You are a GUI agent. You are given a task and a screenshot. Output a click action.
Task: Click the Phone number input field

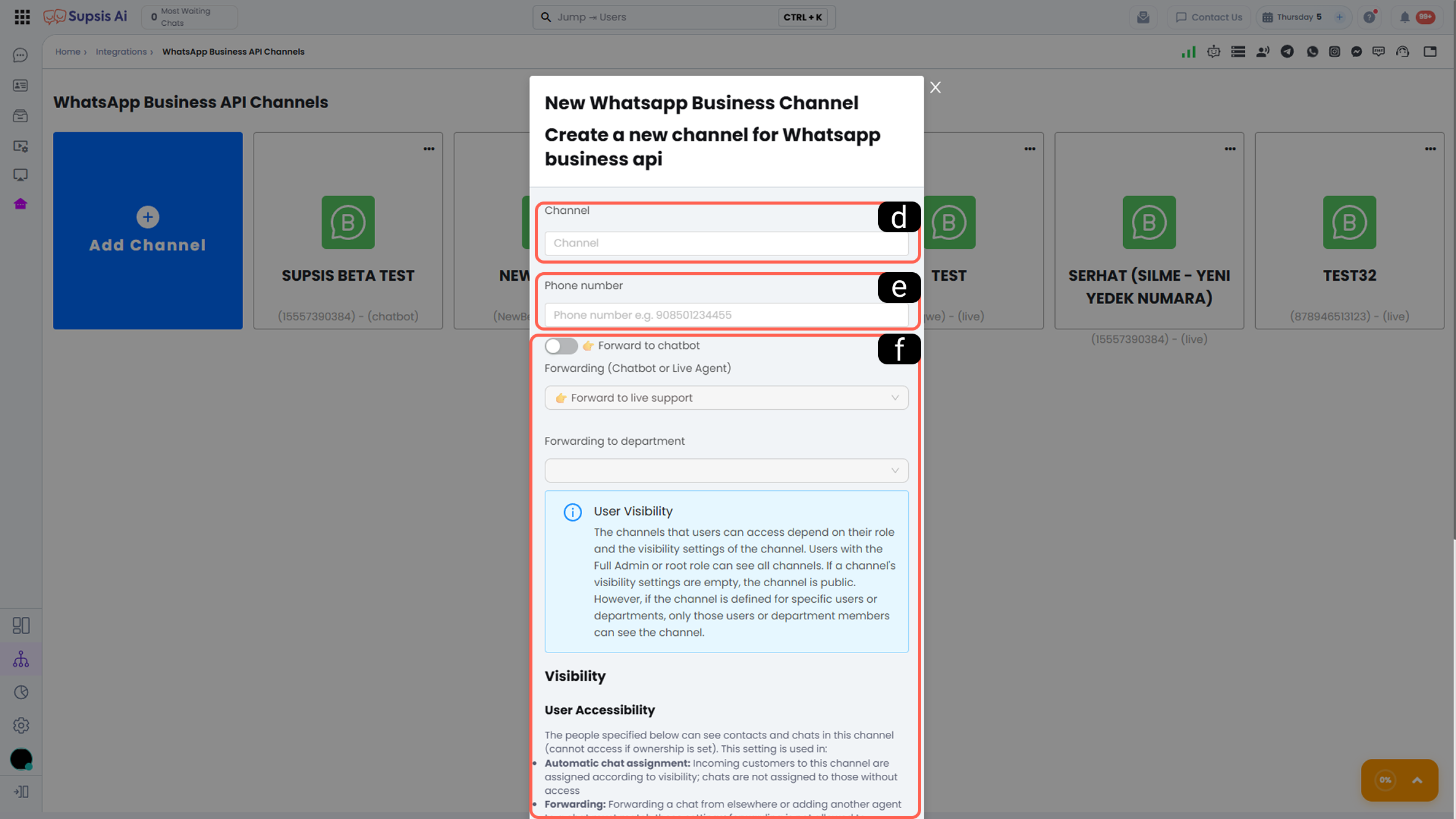[x=726, y=315]
